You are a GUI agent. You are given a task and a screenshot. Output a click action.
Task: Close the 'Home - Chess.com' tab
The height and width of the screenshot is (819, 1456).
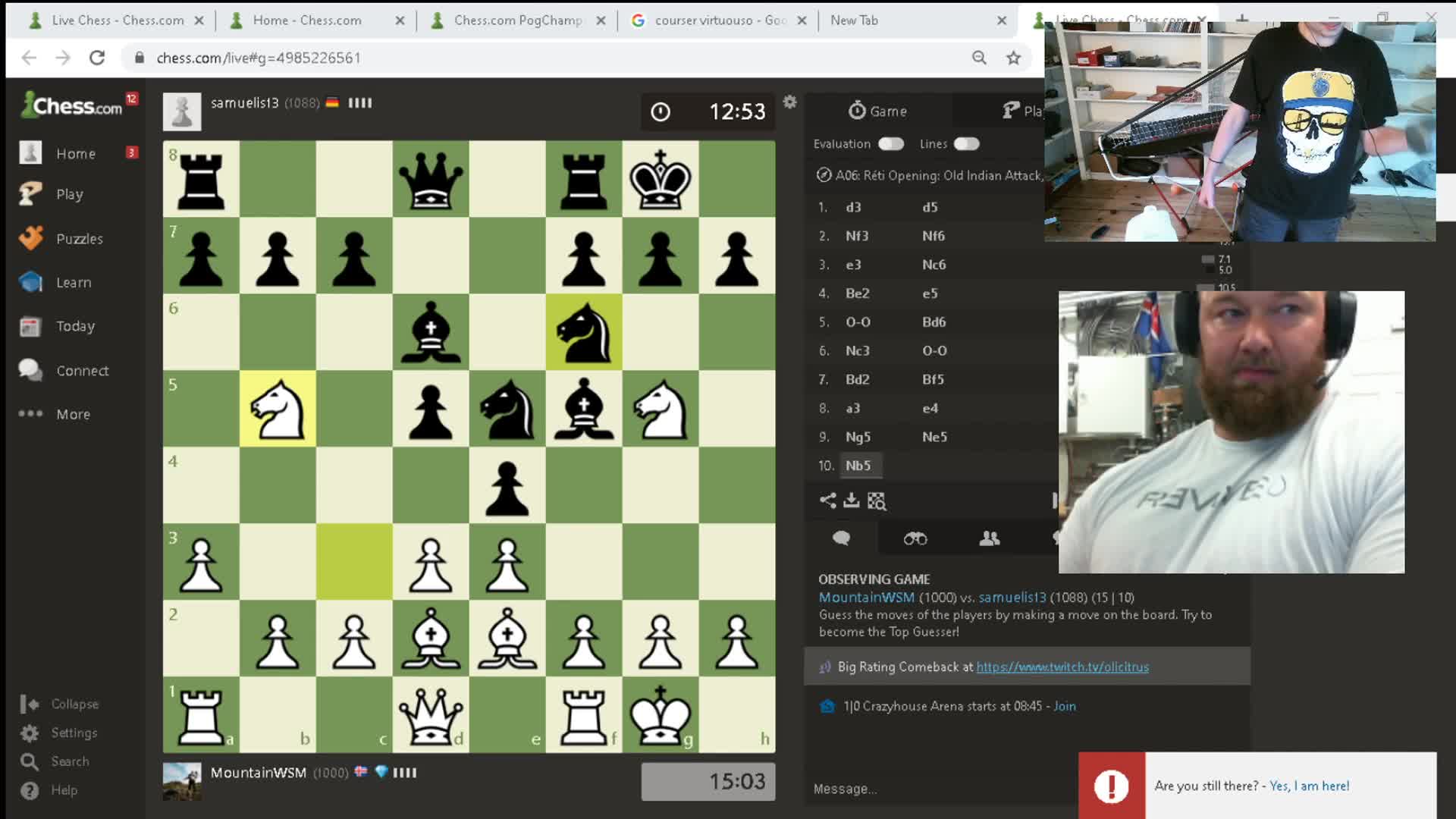(x=400, y=20)
